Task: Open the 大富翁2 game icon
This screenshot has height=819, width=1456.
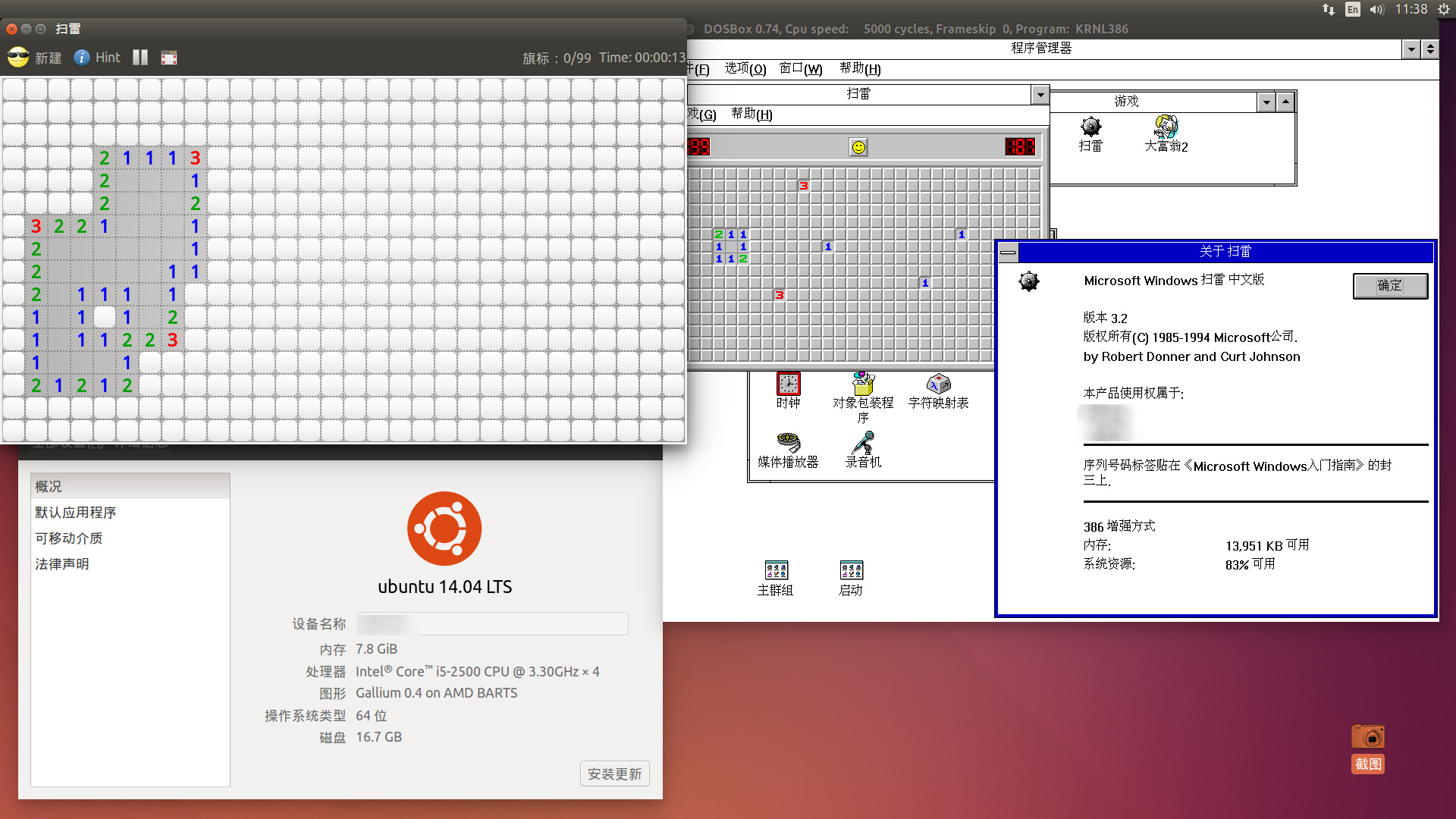Action: tap(1166, 135)
